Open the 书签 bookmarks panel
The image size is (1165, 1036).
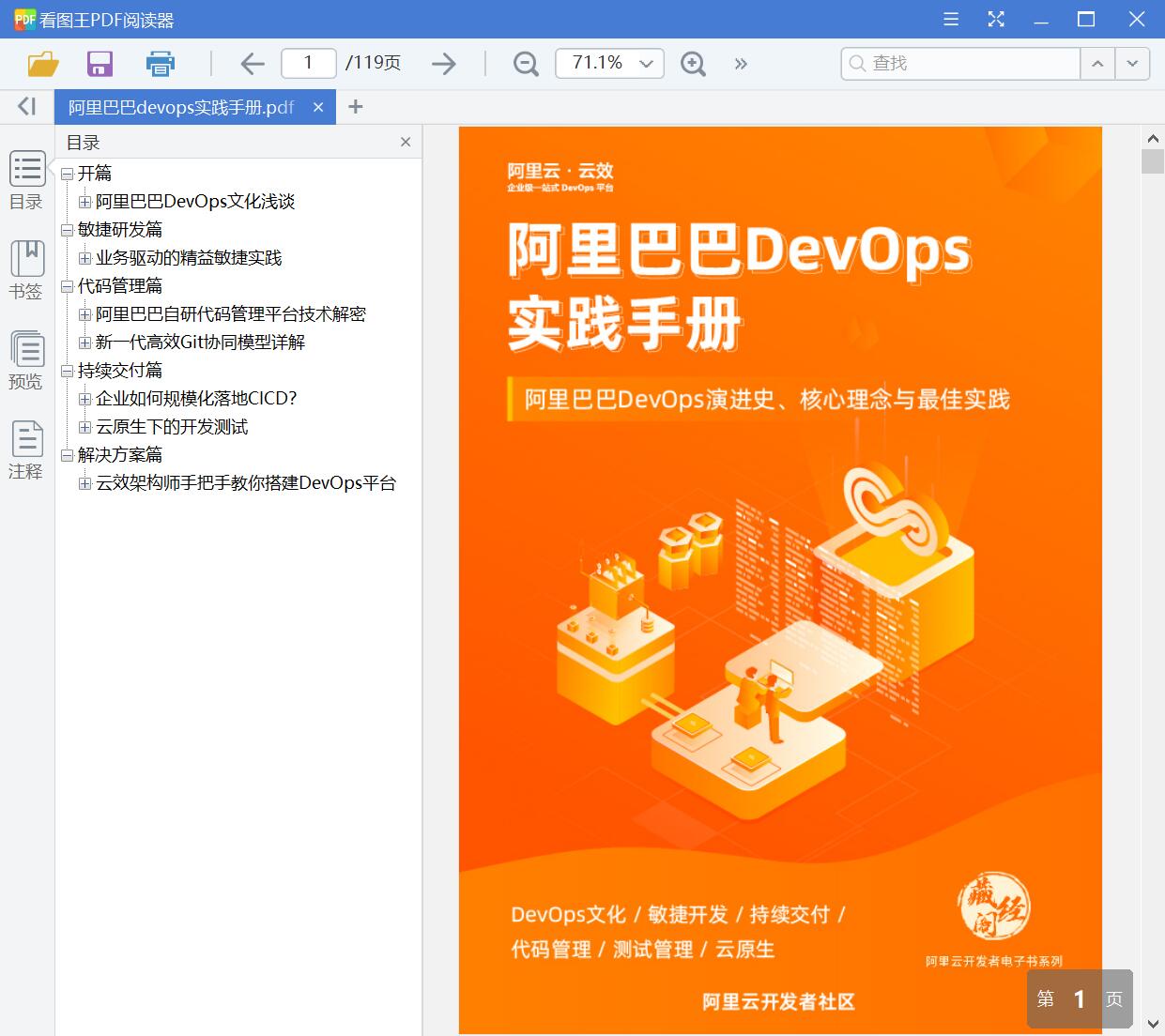[x=27, y=270]
